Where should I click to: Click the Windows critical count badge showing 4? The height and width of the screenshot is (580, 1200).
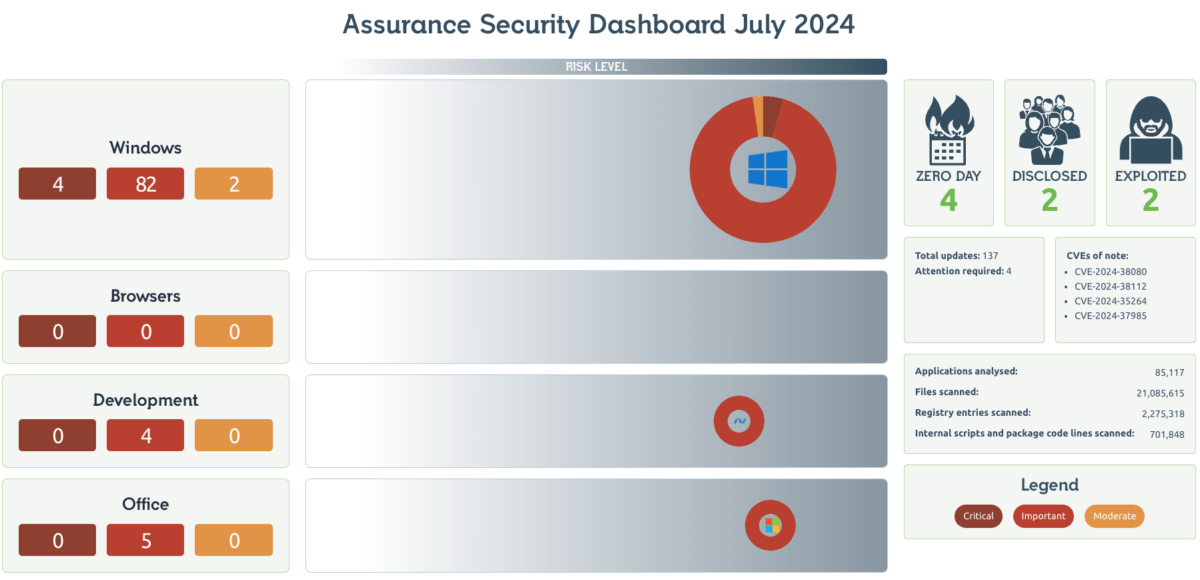(58, 184)
